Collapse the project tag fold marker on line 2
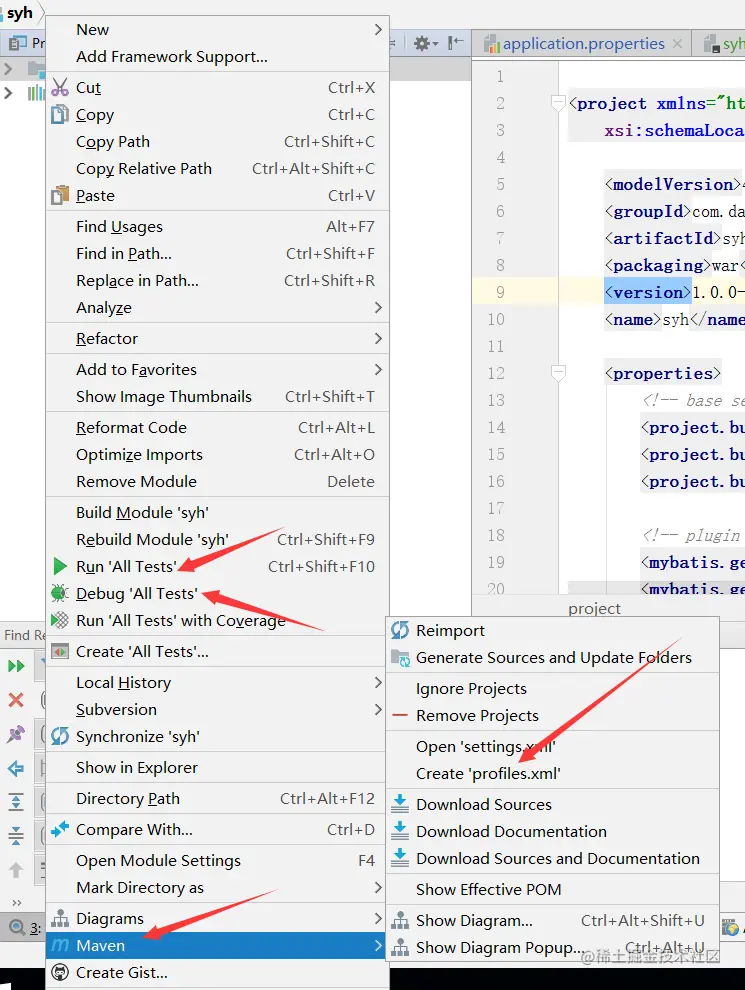745x990 pixels. [558, 103]
